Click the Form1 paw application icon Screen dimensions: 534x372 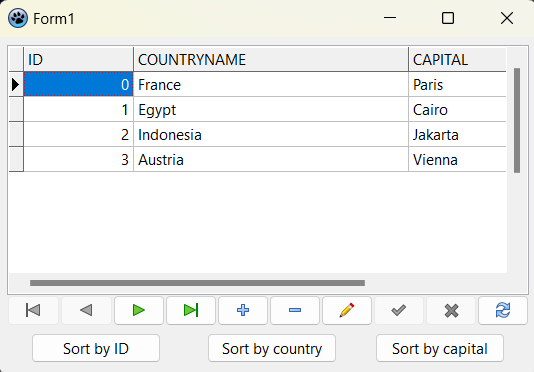[x=18, y=18]
